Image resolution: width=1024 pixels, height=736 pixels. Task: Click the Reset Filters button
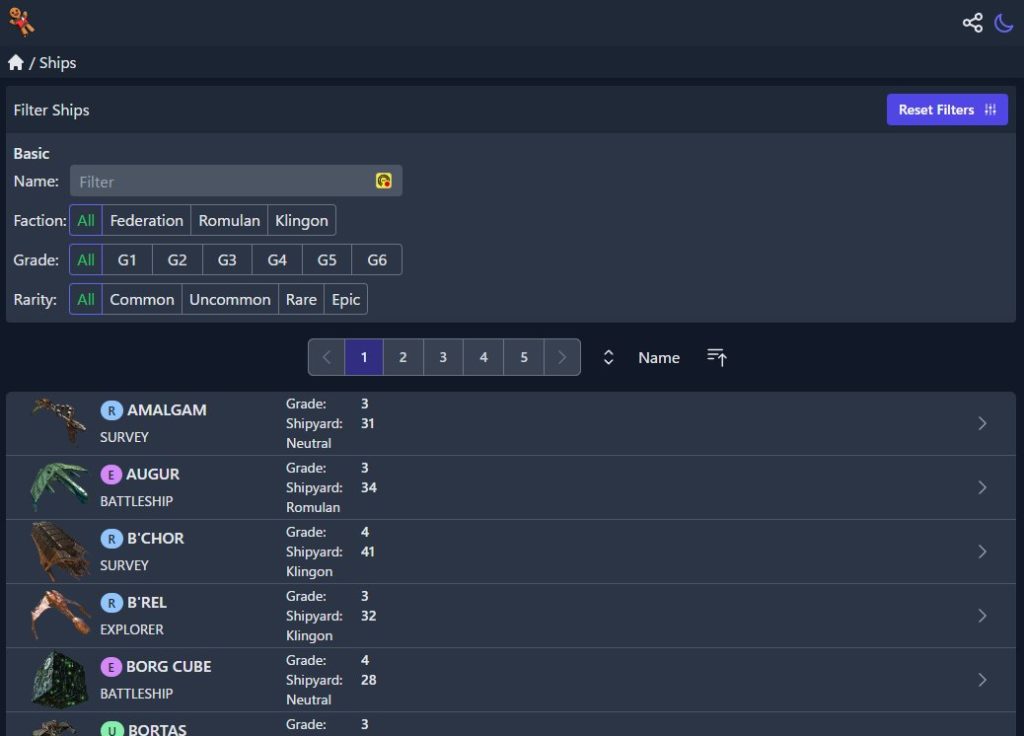point(946,110)
